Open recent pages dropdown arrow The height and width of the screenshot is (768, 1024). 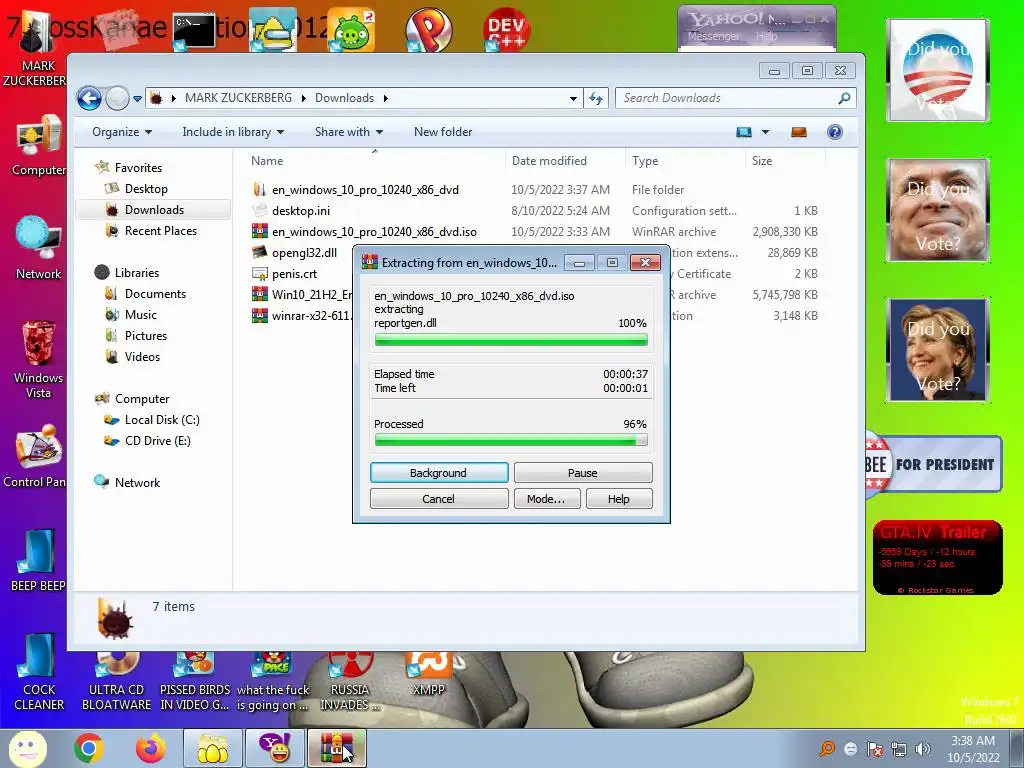137,99
